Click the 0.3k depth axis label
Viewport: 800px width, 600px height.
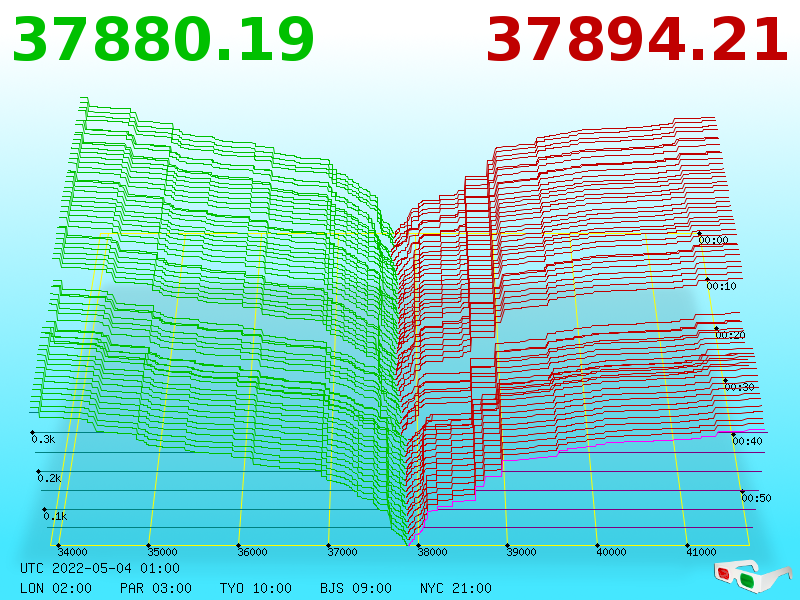pos(43,439)
